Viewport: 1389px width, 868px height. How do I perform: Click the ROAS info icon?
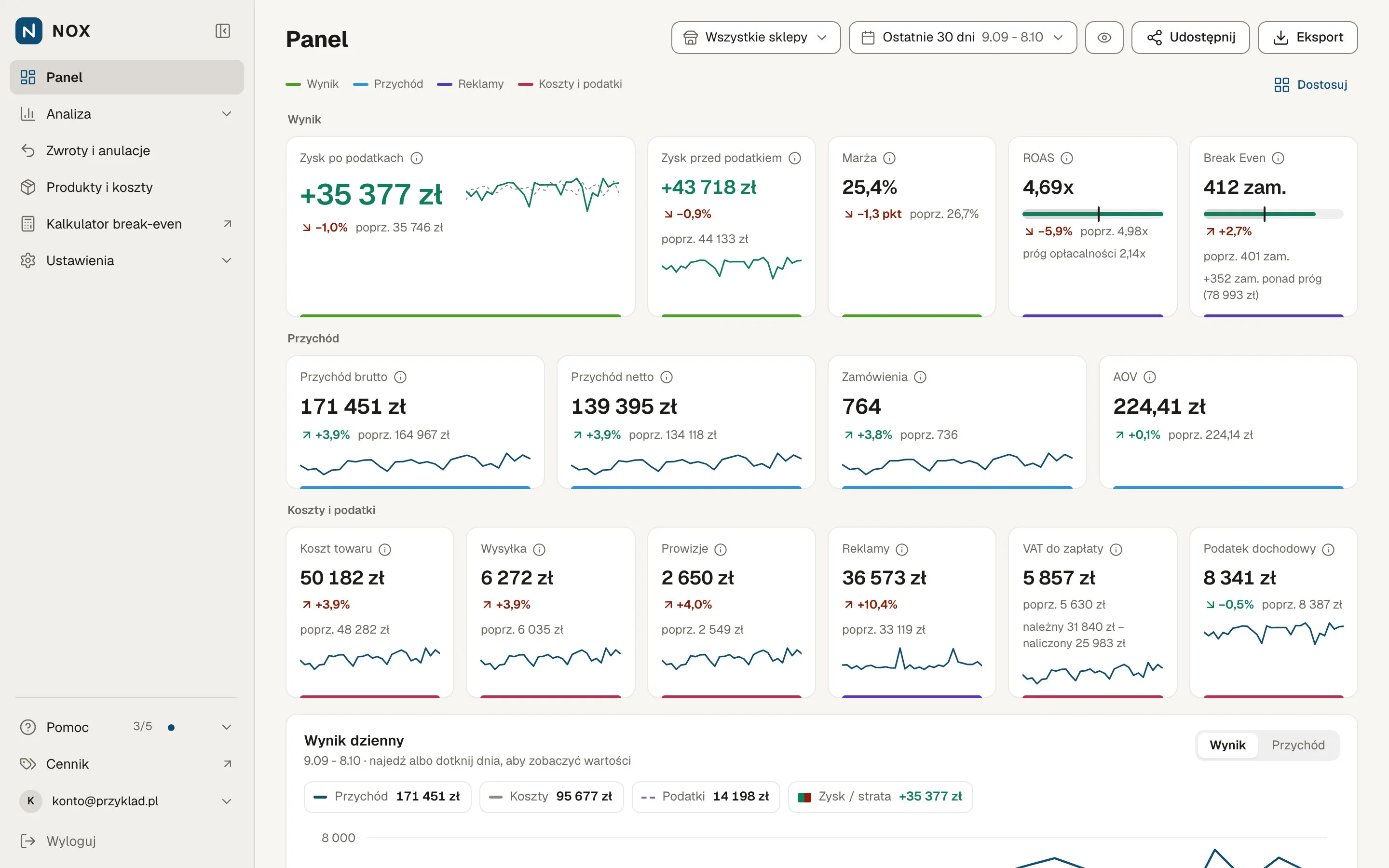[1066, 158]
